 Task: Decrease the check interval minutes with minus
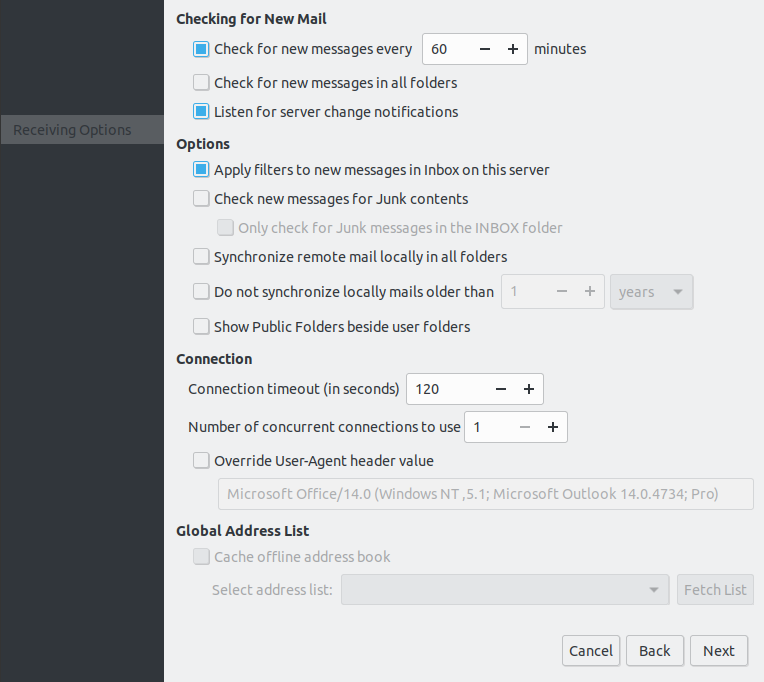[485, 49]
